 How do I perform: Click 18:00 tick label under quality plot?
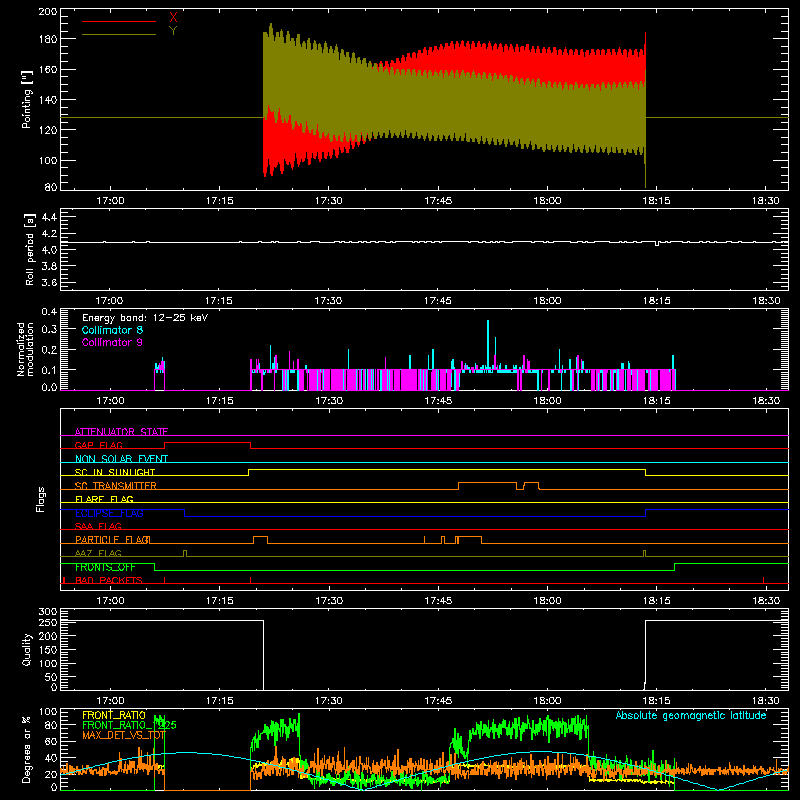[547, 701]
